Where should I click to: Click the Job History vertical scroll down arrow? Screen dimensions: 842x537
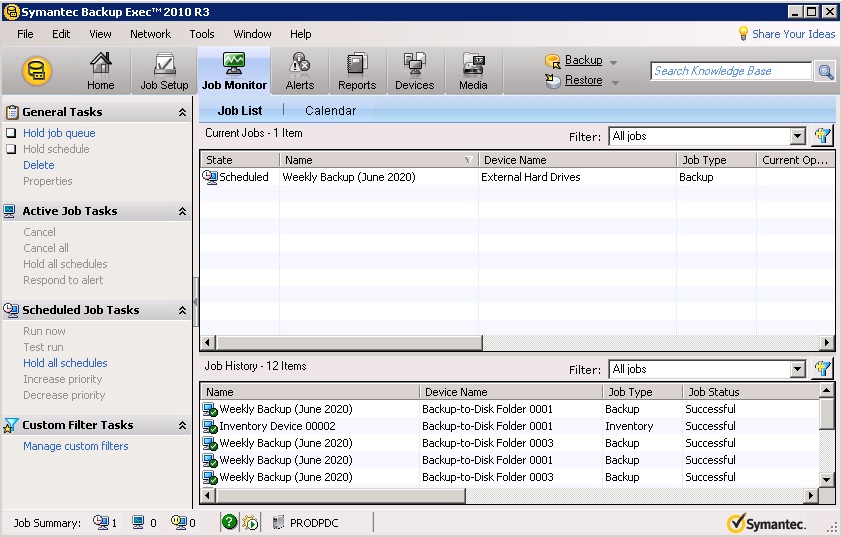(x=826, y=479)
